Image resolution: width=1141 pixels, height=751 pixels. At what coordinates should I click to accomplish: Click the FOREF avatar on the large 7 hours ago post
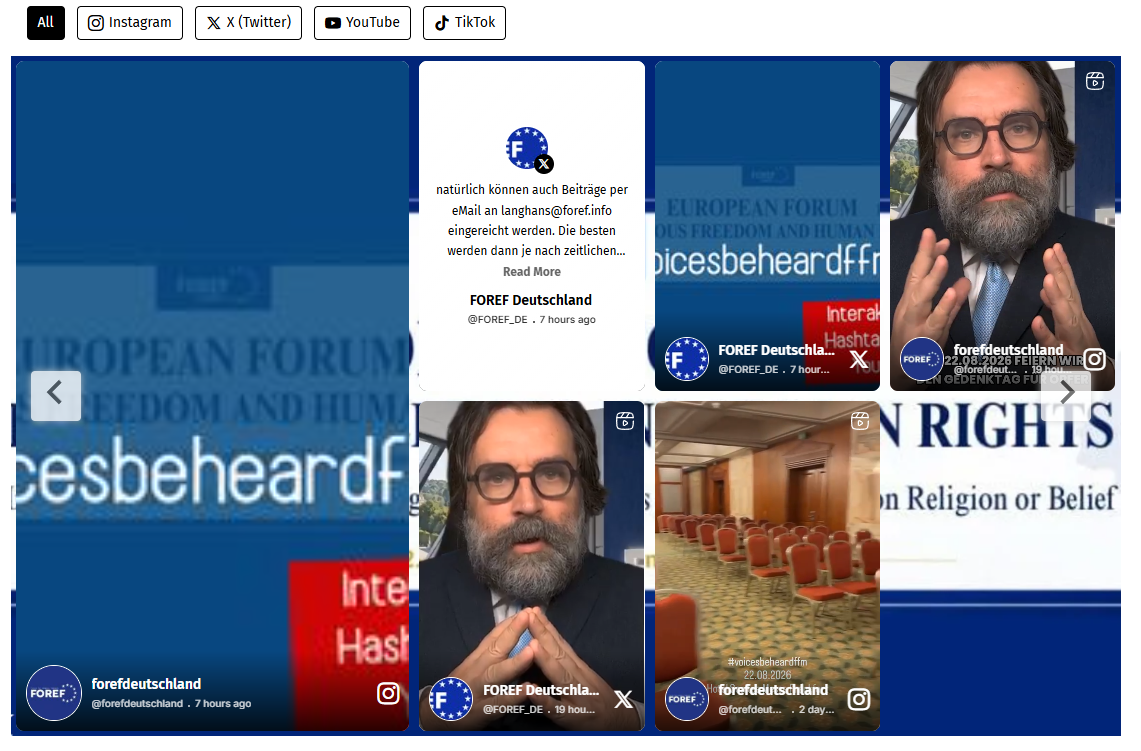click(x=54, y=693)
